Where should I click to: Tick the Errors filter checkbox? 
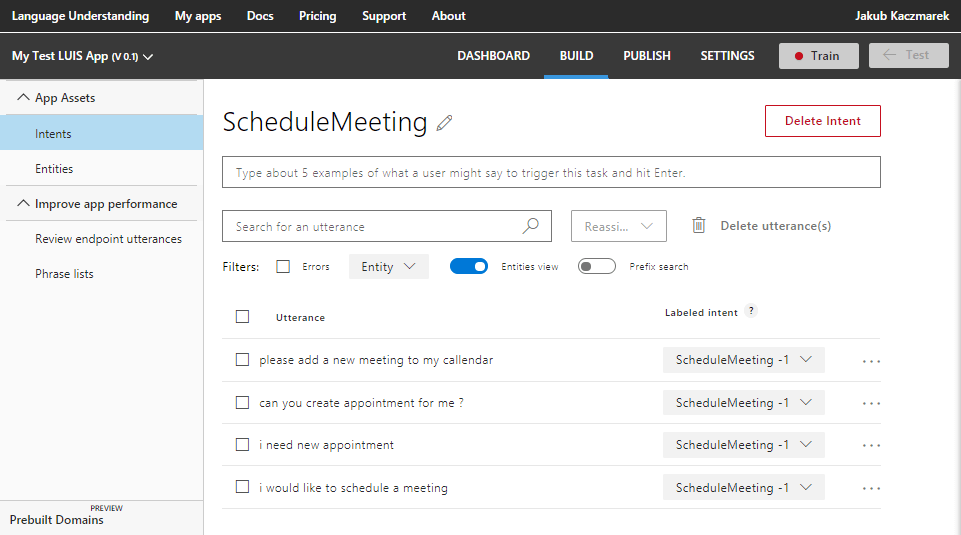pyautogui.click(x=283, y=267)
